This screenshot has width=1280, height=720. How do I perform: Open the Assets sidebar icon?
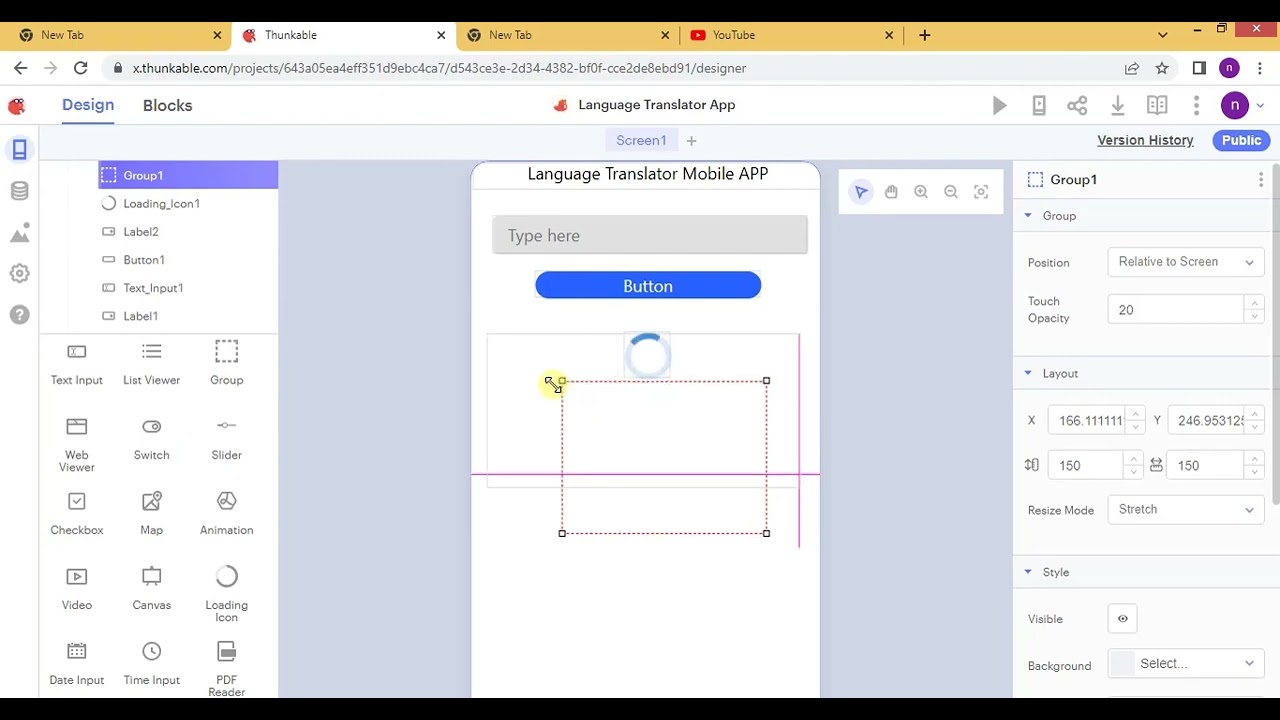coord(19,234)
